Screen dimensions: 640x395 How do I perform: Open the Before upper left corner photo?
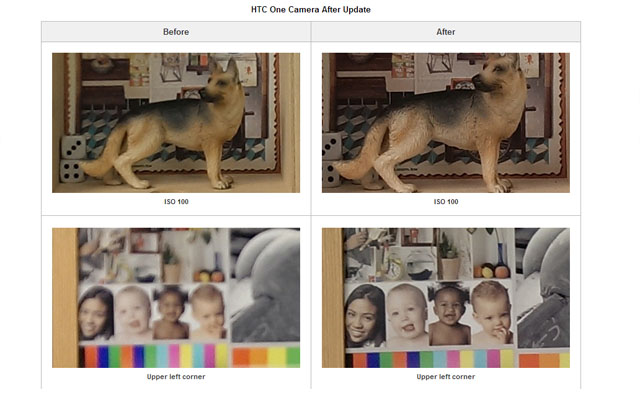click(x=176, y=297)
